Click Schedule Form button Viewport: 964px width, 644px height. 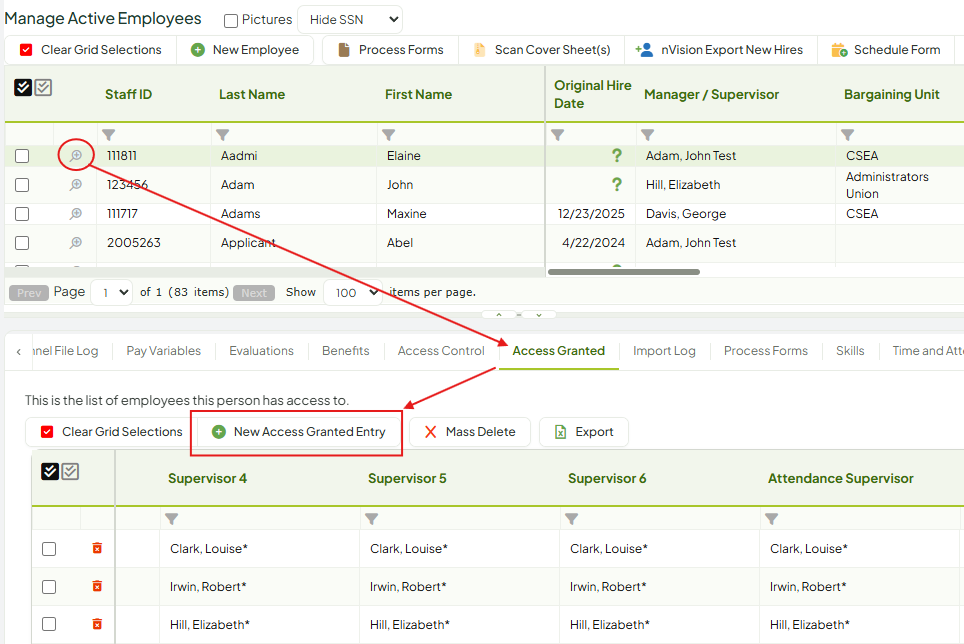point(886,50)
